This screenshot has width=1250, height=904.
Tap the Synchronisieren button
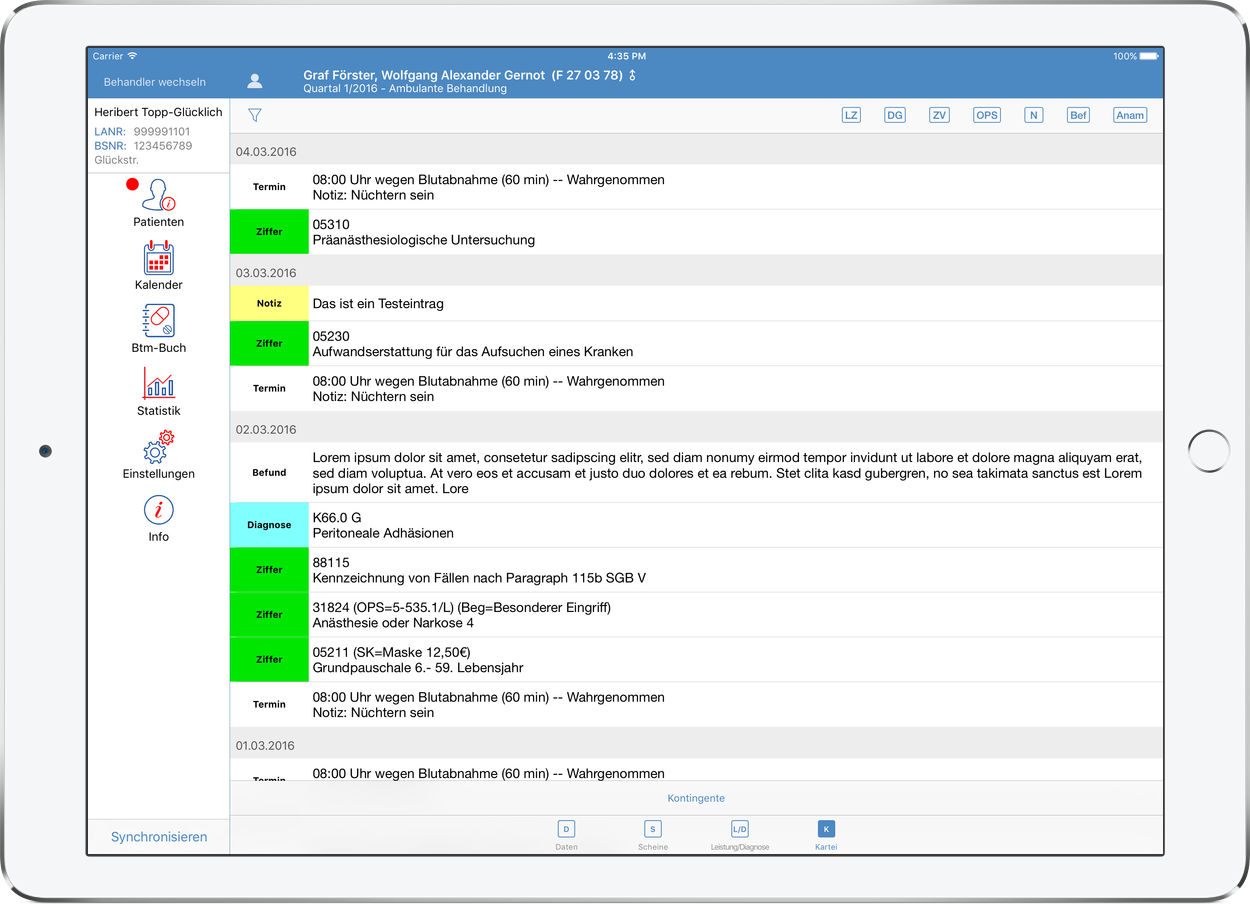click(x=159, y=837)
